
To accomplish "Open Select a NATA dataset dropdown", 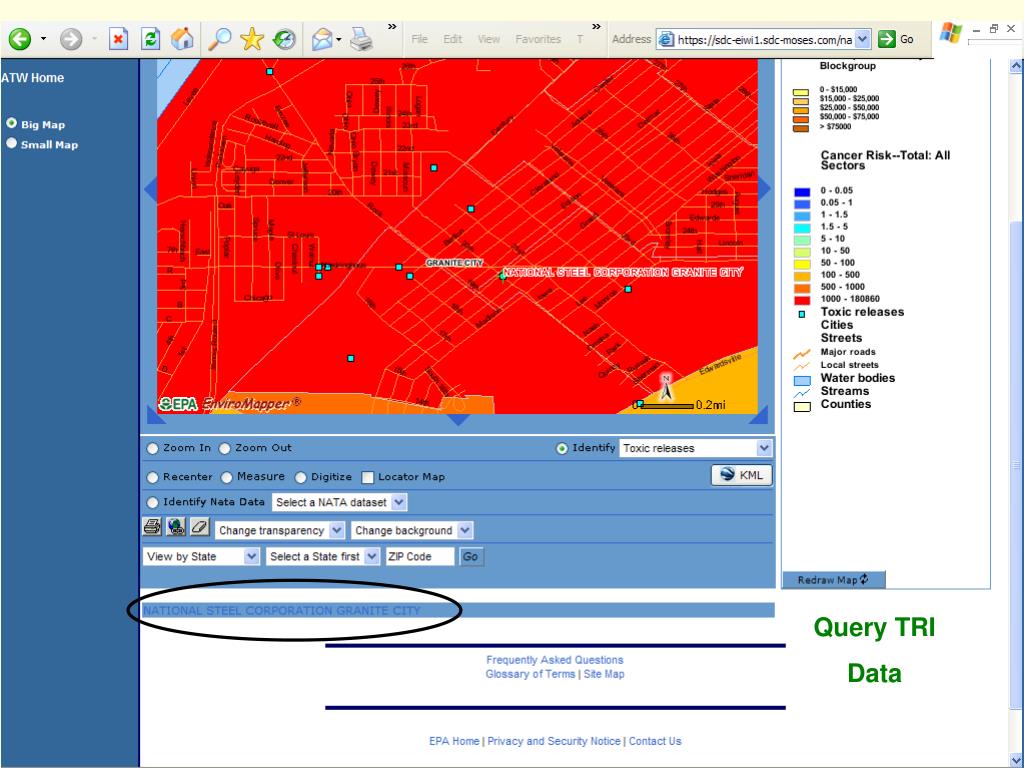I will pos(340,502).
